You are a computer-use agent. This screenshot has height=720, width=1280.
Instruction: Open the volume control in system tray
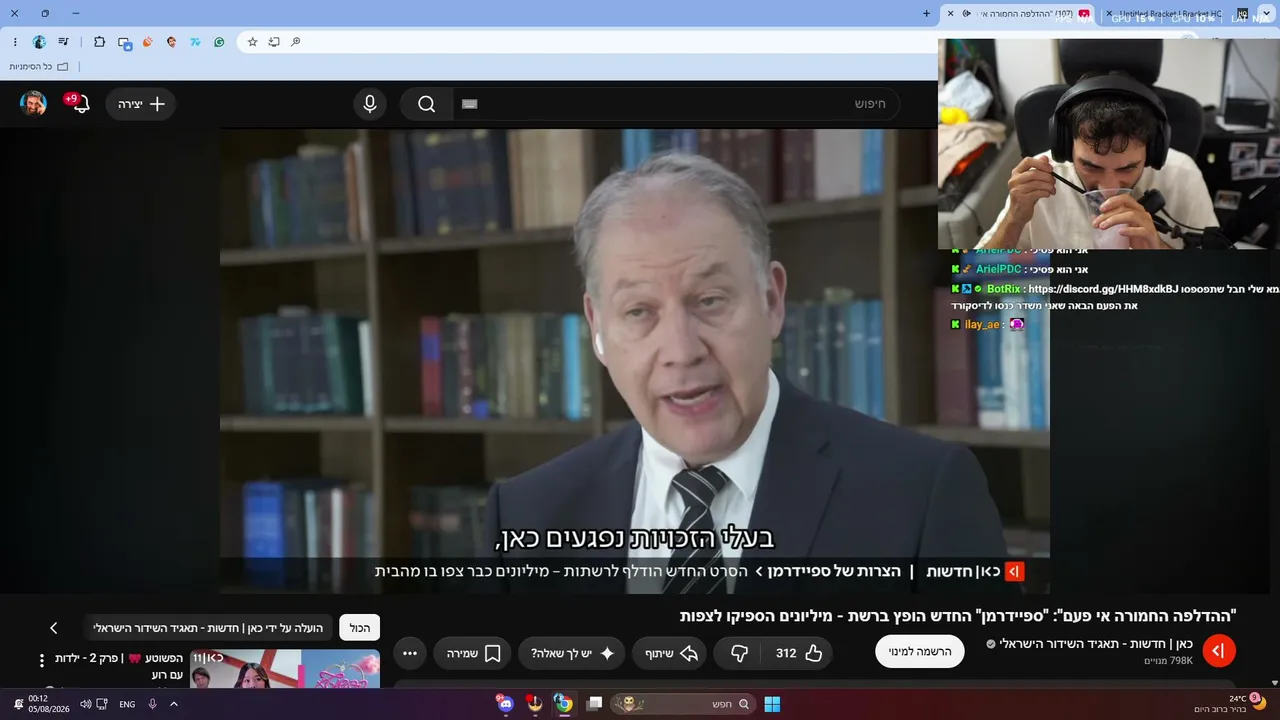click(86, 704)
